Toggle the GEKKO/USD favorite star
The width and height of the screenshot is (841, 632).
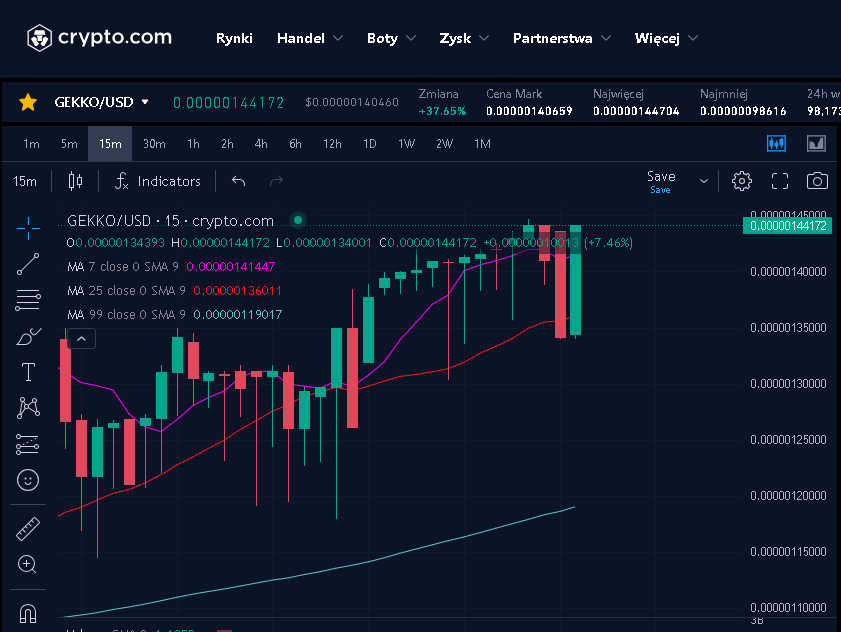point(28,102)
